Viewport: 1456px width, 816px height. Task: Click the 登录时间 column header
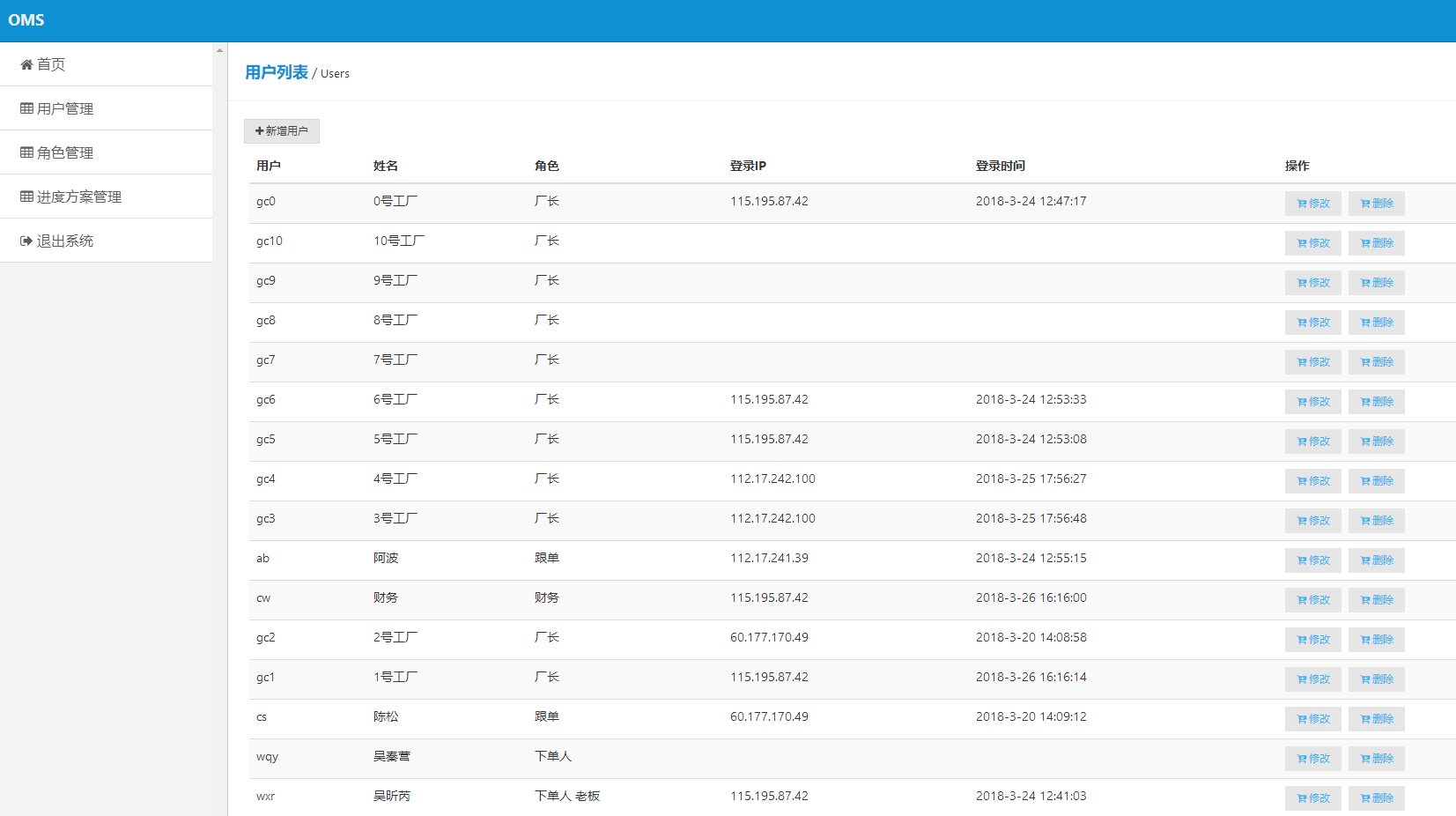[1001, 166]
